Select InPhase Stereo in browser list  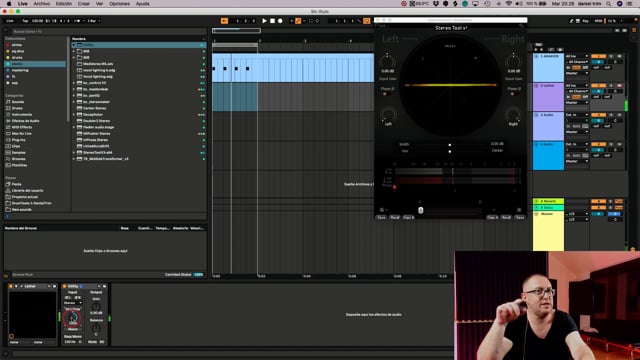(x=96, y=140)
